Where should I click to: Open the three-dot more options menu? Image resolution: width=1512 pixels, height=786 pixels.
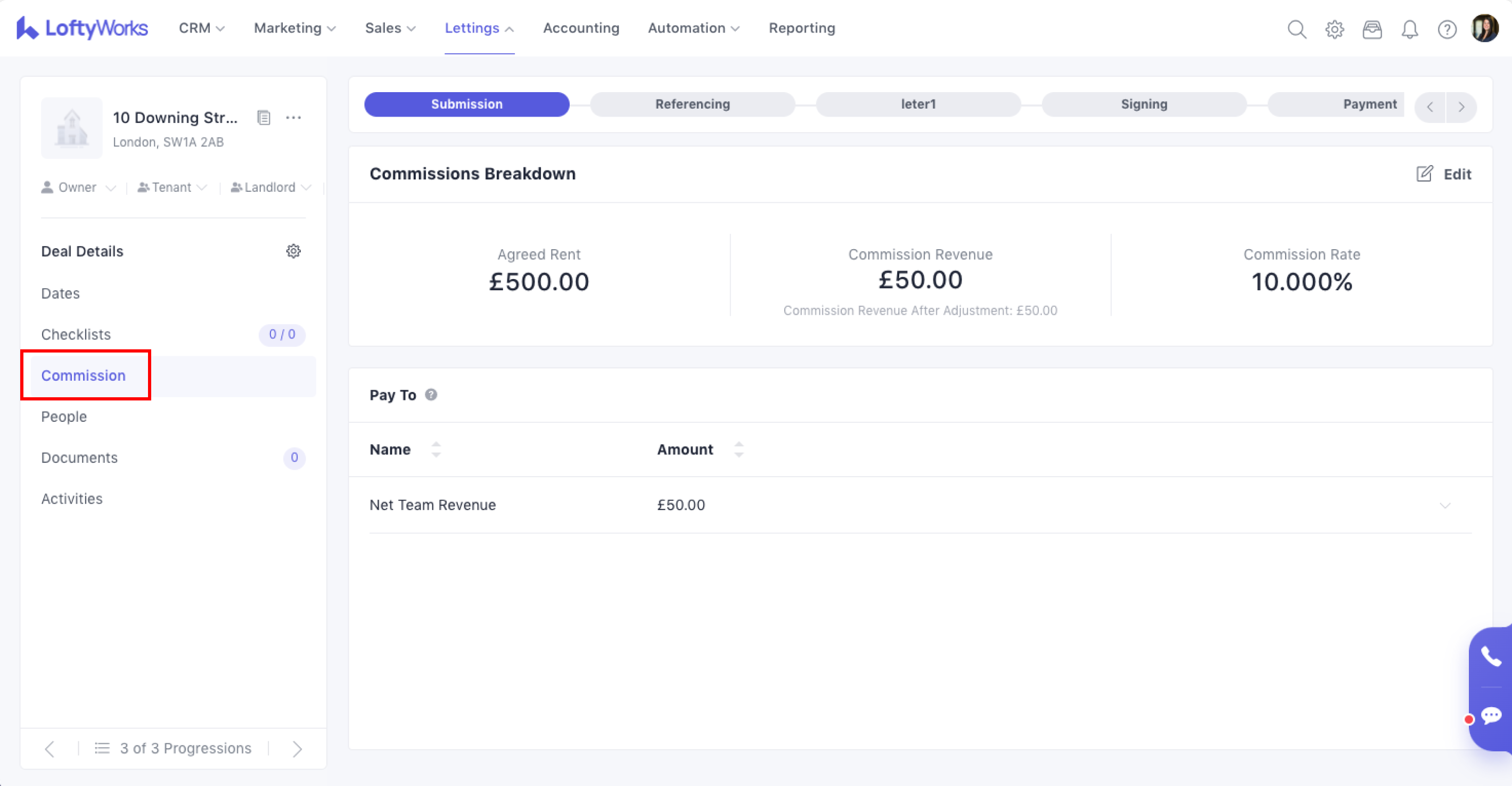[293, 118]
